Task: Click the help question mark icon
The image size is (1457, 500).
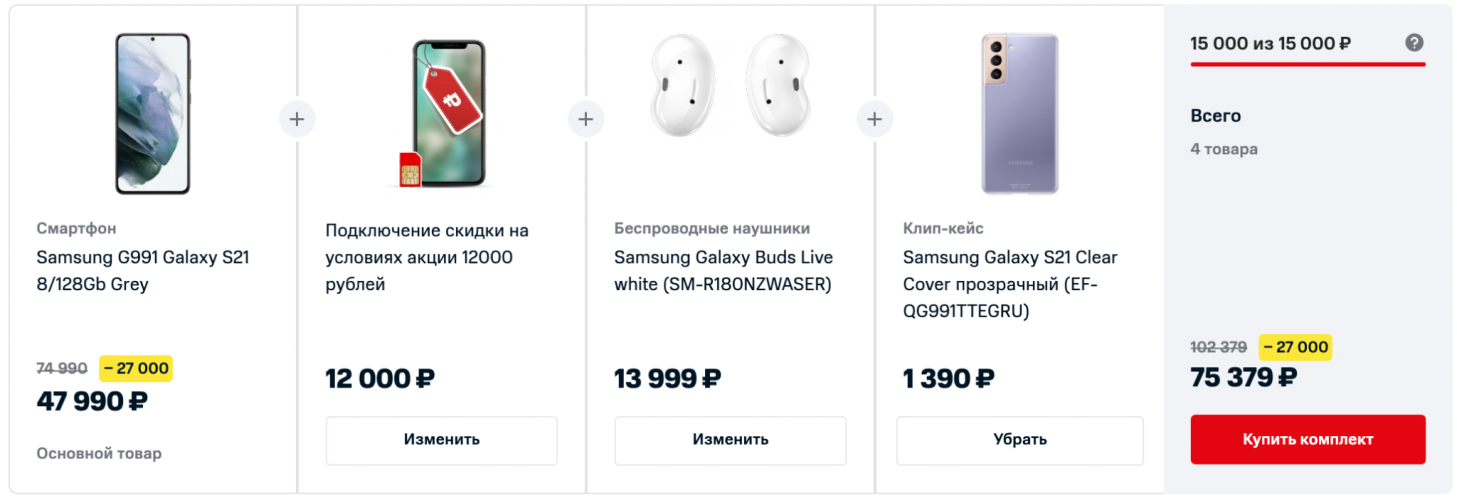Action: (x=1413, y=43)
